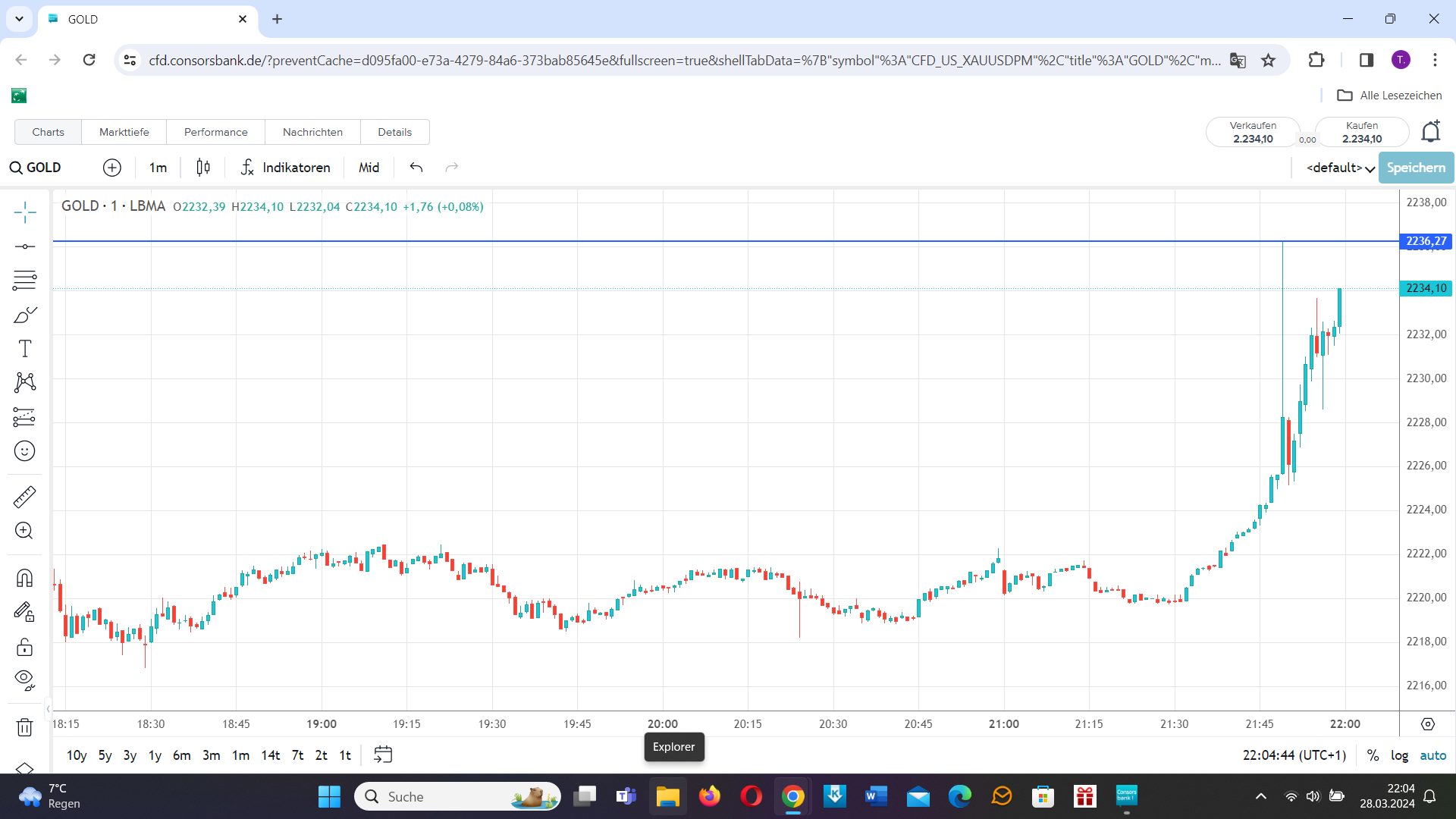Screen dimensions: 1456x819
Task: Open the 1m interval selector
Action: [158, 168]
